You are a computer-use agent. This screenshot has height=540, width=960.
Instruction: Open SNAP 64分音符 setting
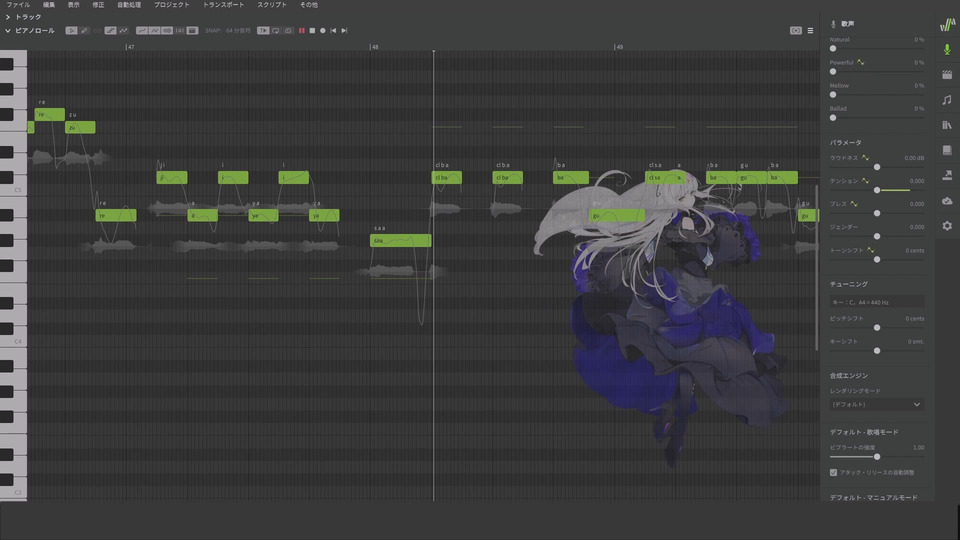(x=228, y=31)
